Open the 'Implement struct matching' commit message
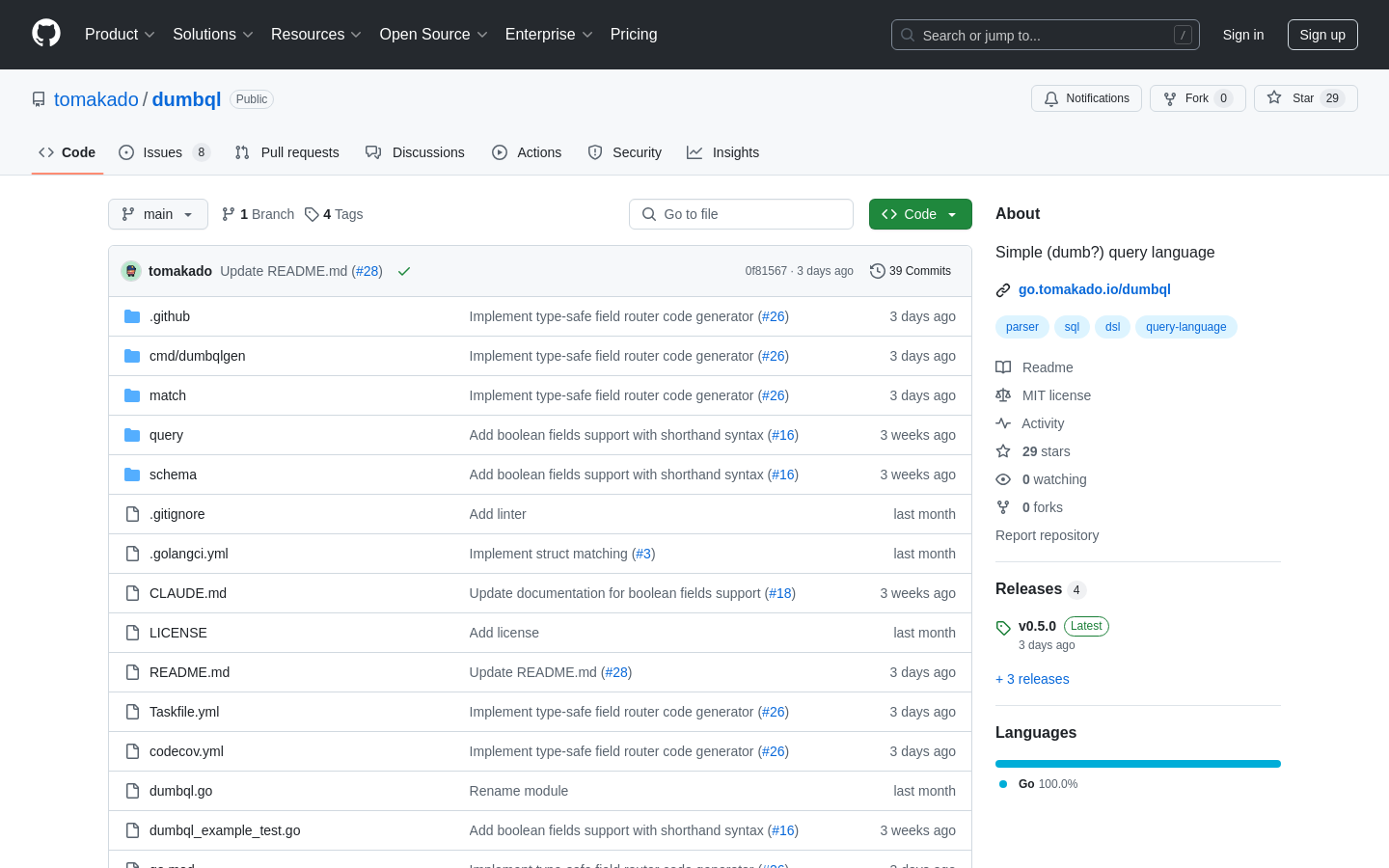 [x=548, y=554]
